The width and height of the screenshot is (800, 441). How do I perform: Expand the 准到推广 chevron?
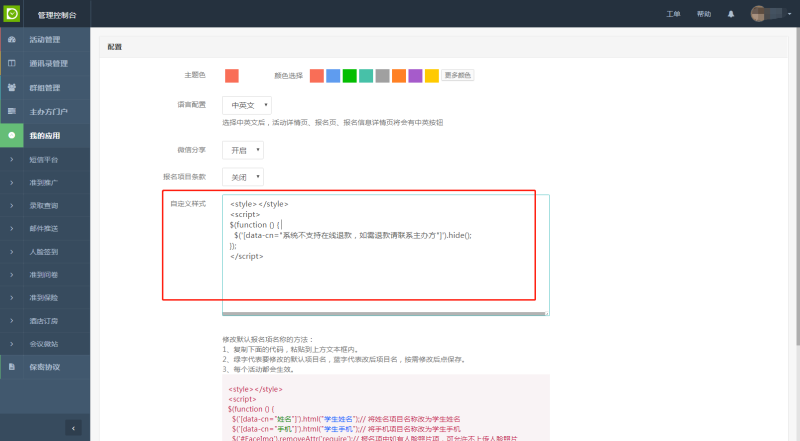tap(12, 182)
